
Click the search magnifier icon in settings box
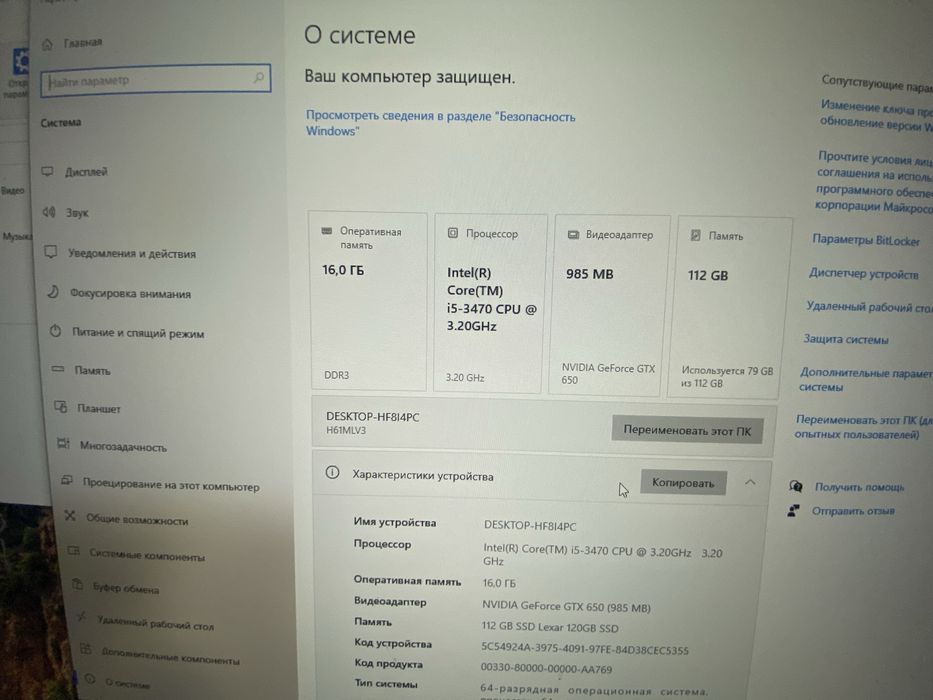click(258, 77)
